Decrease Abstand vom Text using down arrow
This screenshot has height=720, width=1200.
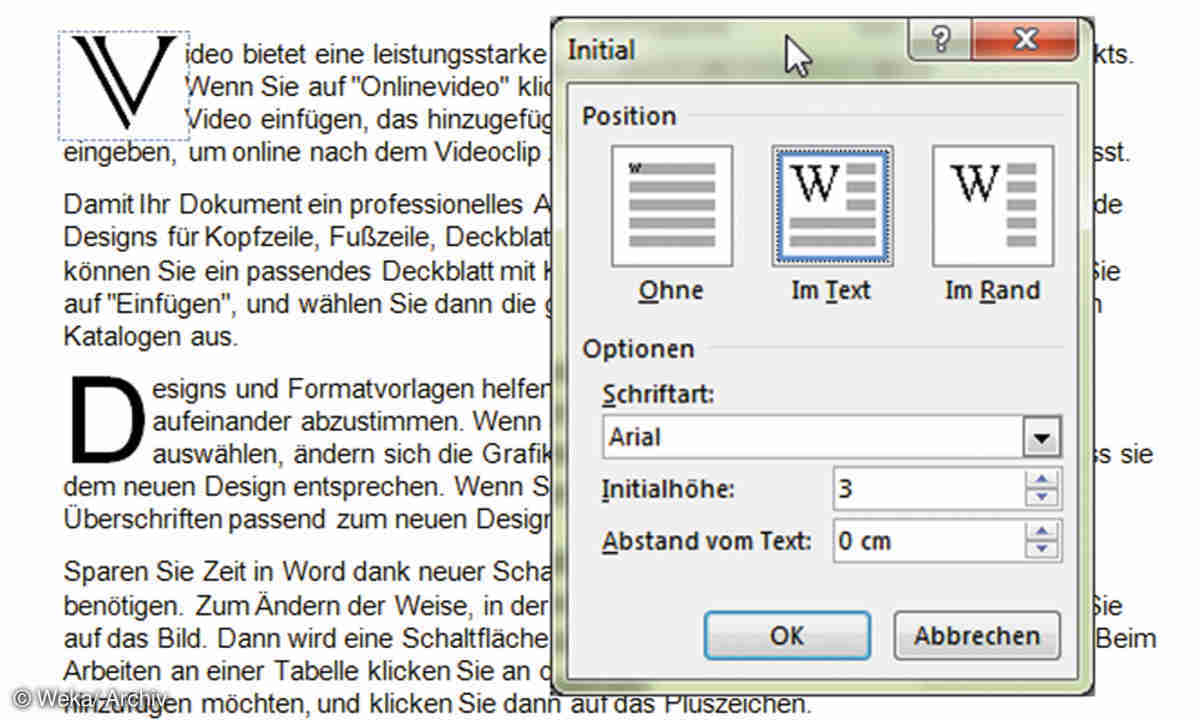click(x=1042, y=549)
